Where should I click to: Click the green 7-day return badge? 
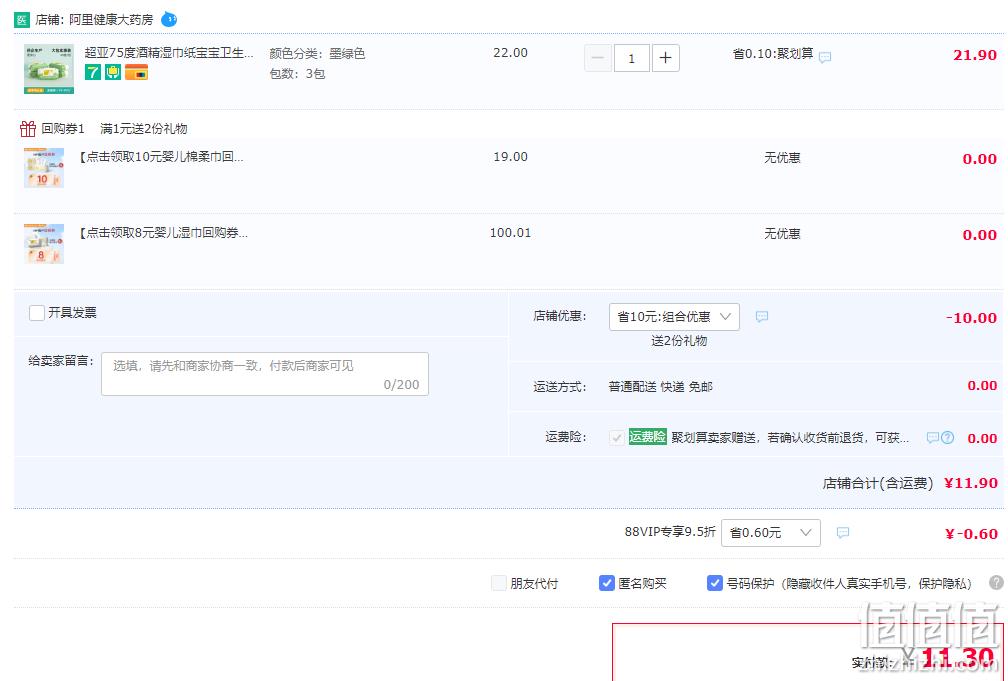93,72
